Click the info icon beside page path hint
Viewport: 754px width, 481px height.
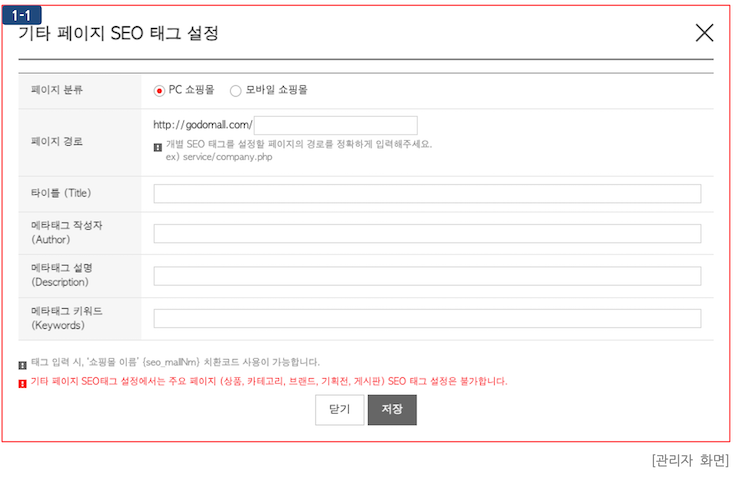point(158,145)
